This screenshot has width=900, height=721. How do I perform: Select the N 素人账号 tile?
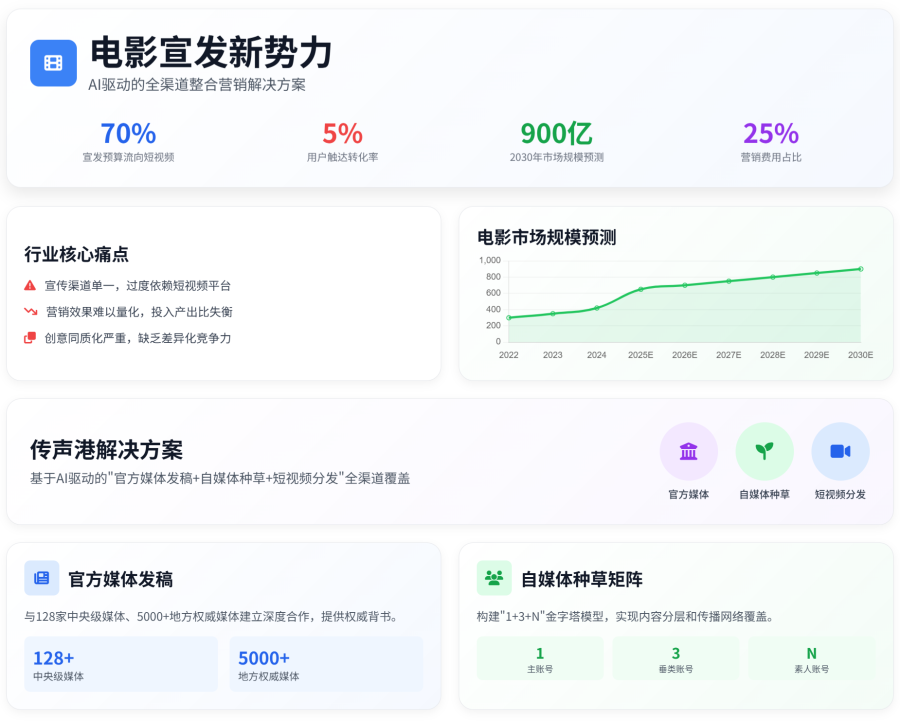(811, 659)
